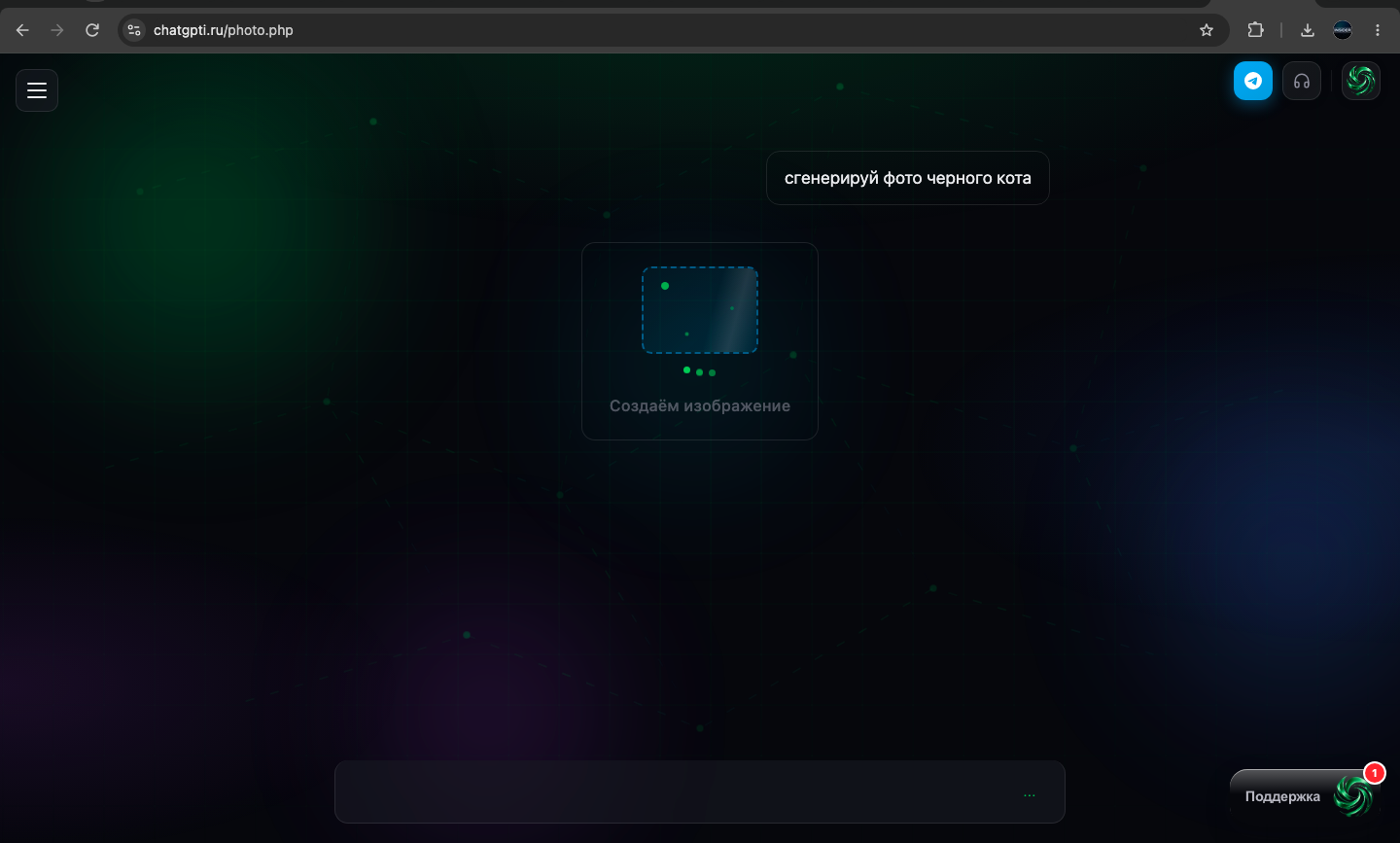Select message 'сгенерируй фото черного кота'

[908, 178]
